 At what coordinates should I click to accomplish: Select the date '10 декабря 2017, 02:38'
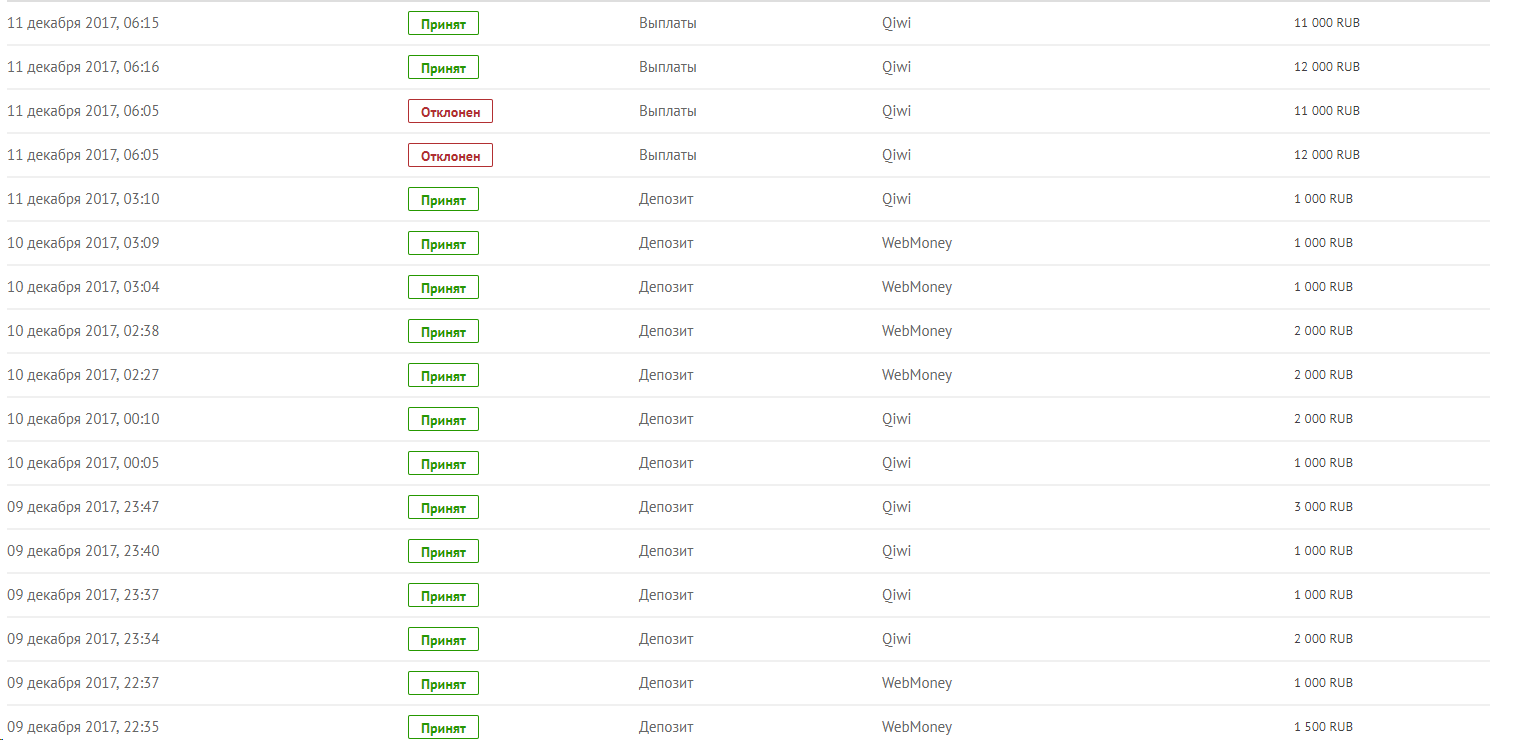(x=83, y=331)
